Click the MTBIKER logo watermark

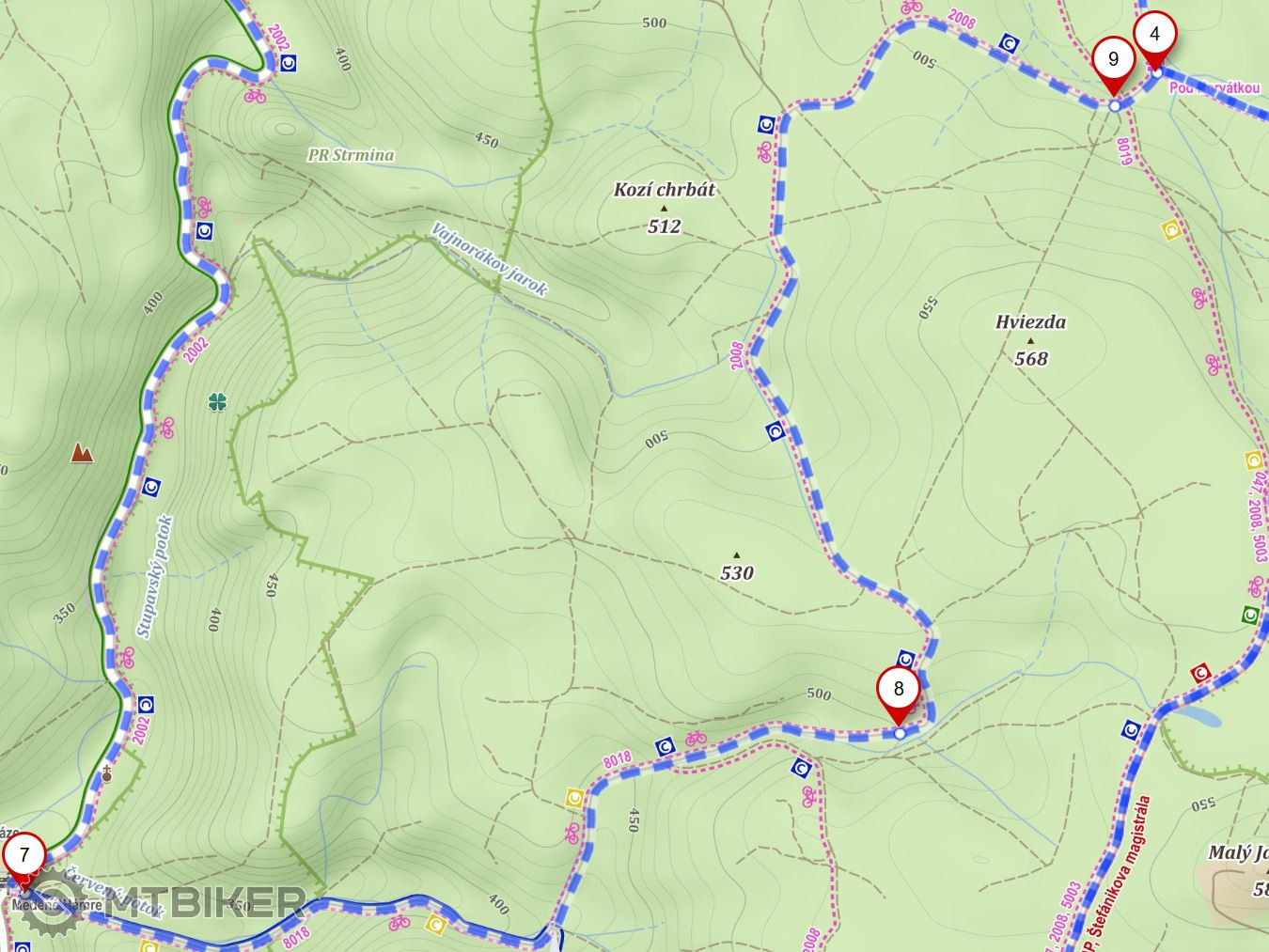167,903
